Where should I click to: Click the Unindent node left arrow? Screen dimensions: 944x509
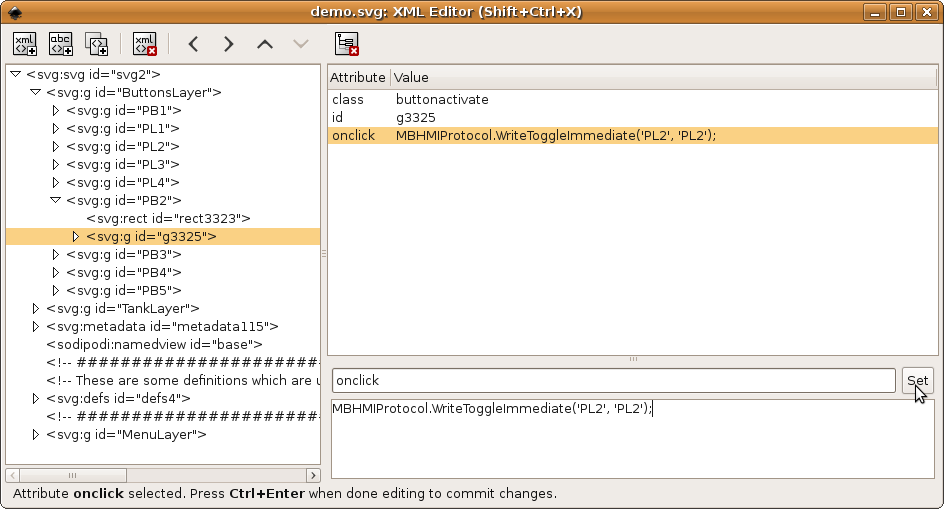(193, 44)
